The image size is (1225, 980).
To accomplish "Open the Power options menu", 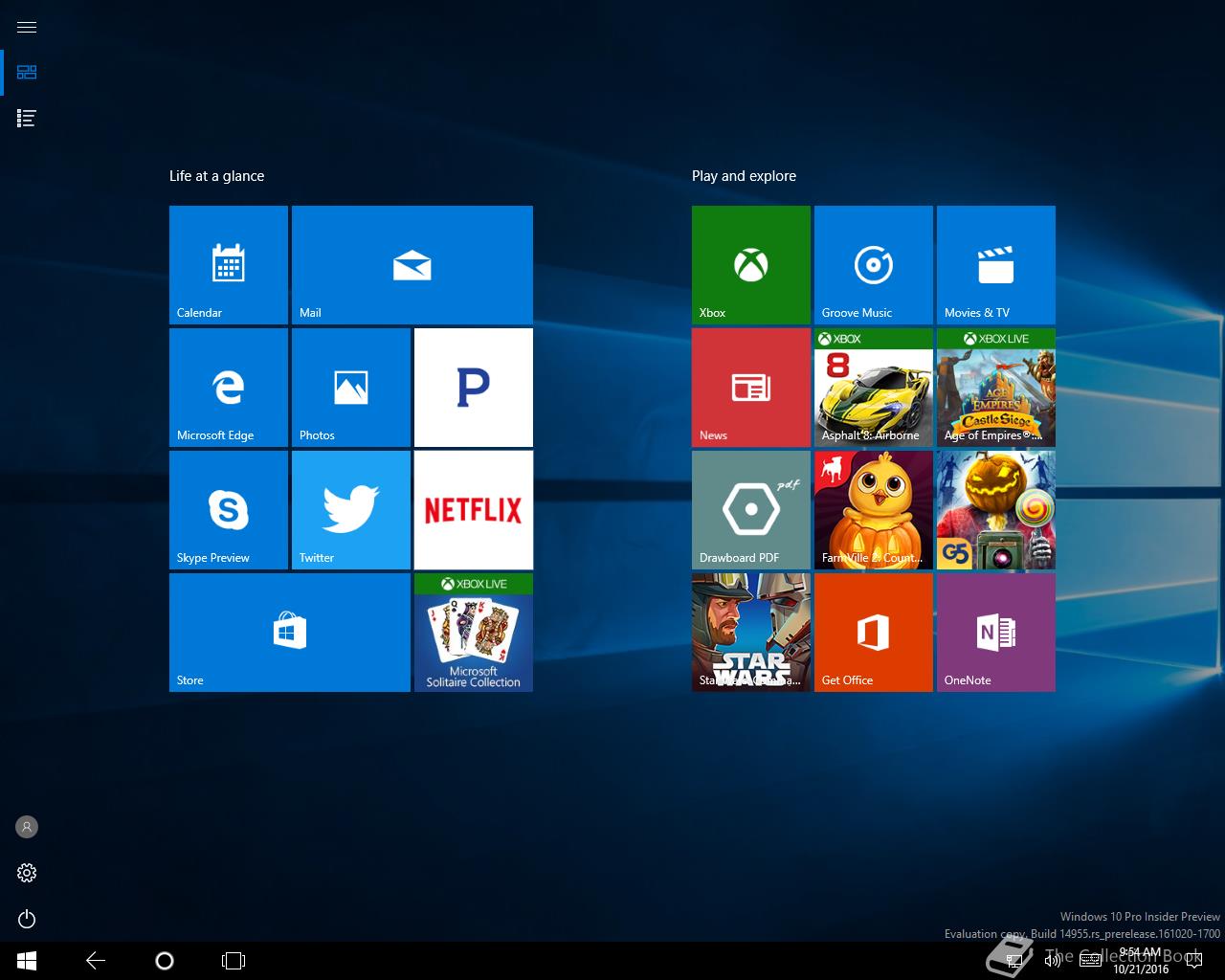I will coord(27,919).
